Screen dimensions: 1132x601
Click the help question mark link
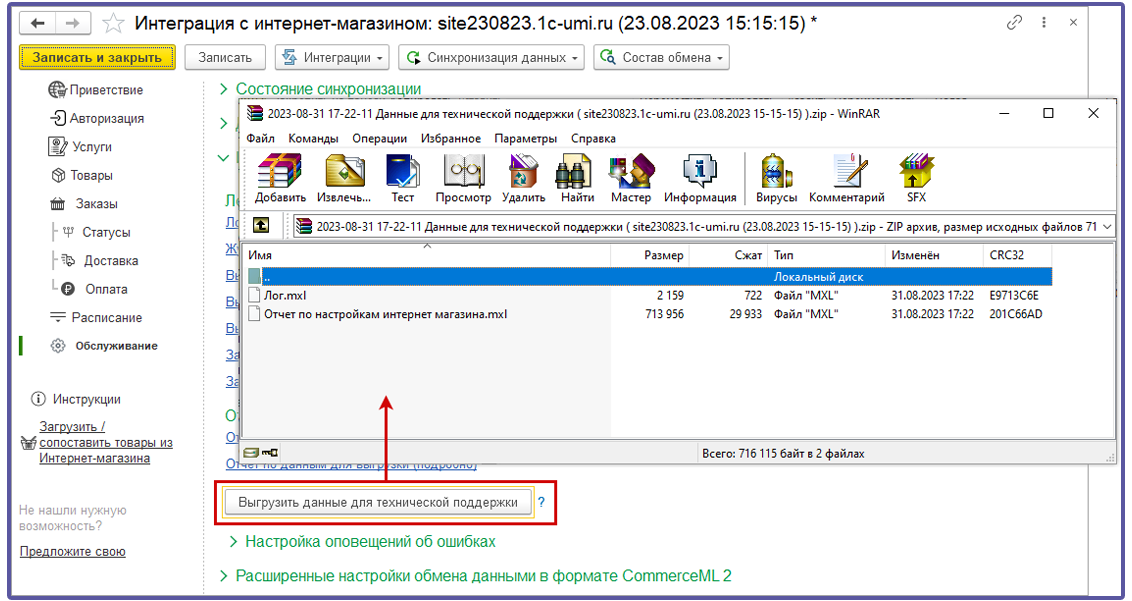(541, 502)
